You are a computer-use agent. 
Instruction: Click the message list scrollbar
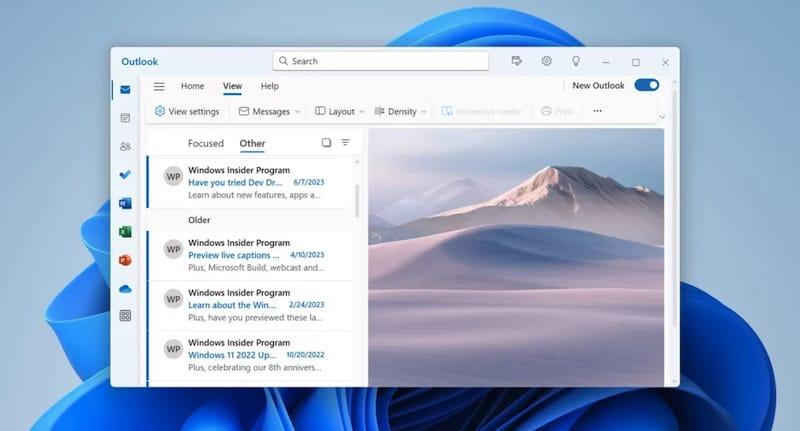(x=357, y=200)
